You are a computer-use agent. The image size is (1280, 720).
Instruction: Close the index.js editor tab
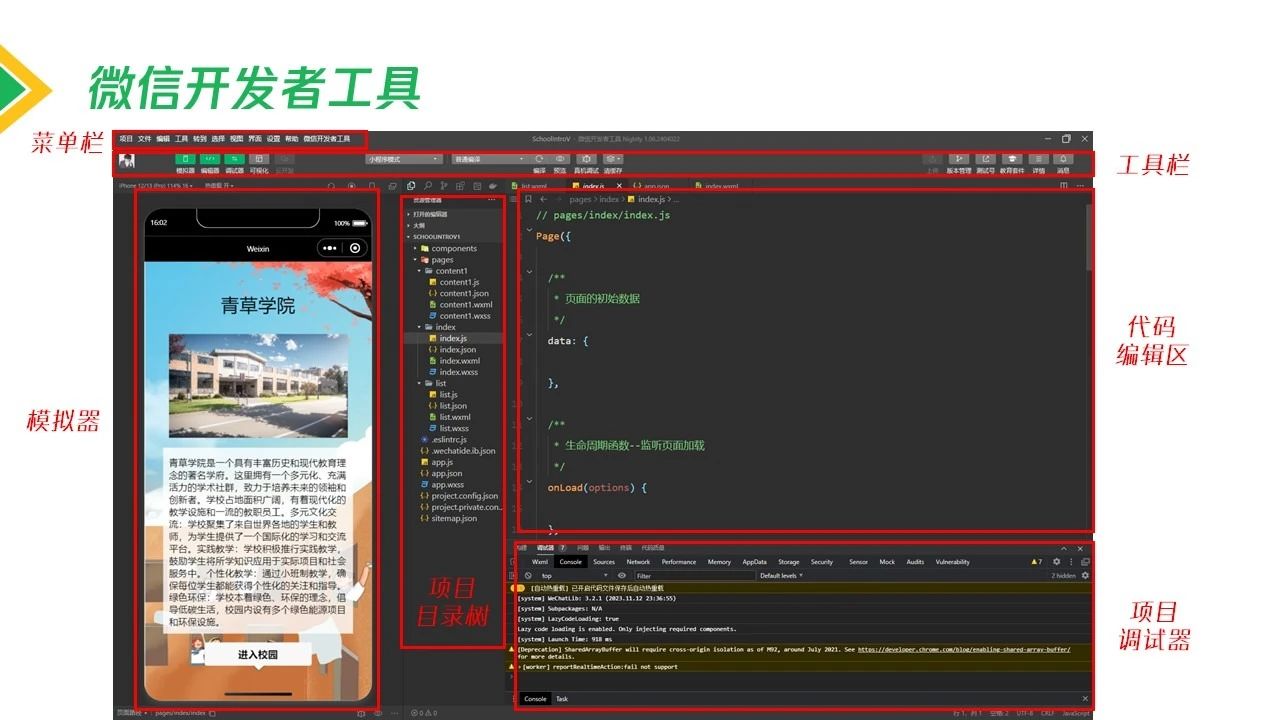(x=619, y=186)
